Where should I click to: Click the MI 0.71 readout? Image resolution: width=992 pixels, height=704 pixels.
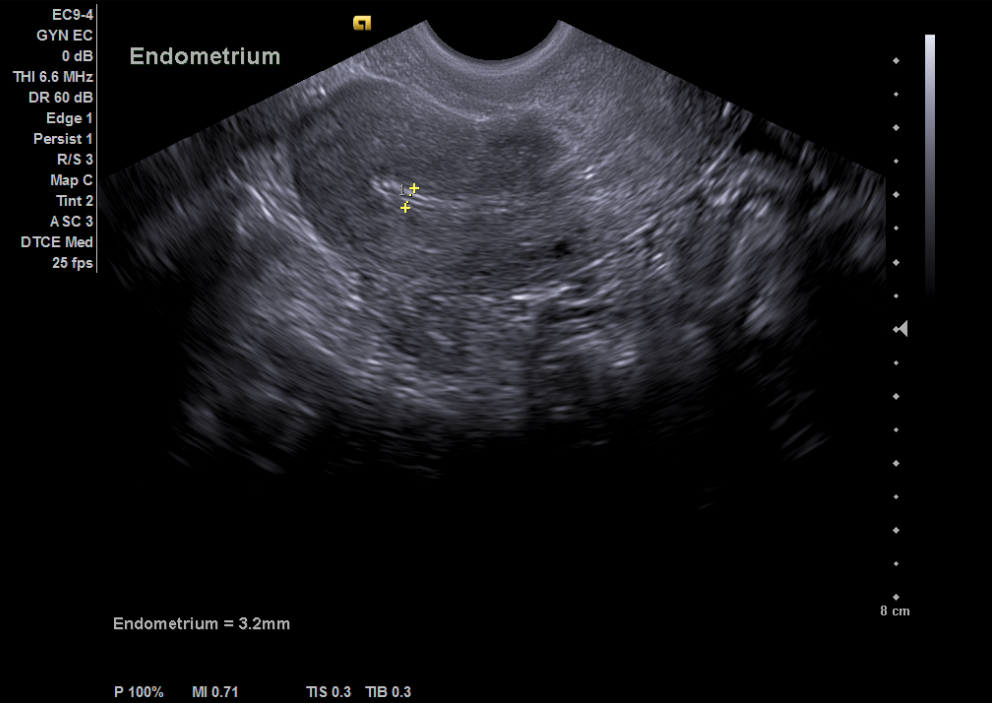(x=215, y=692)
